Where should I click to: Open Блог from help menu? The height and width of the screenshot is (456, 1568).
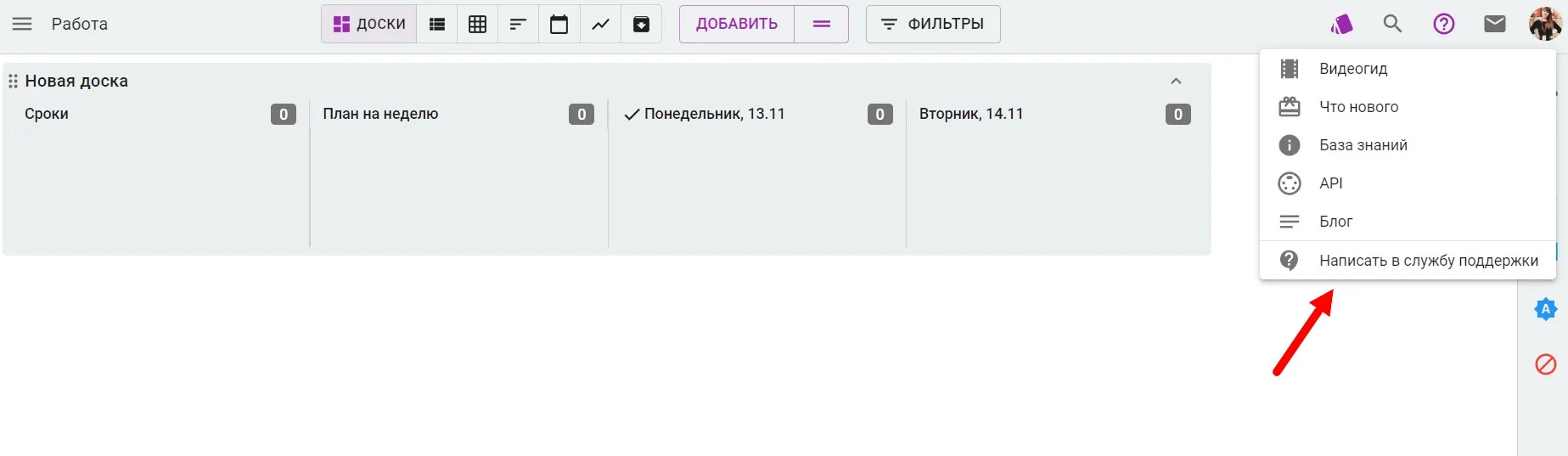[x=1408, y=222]
